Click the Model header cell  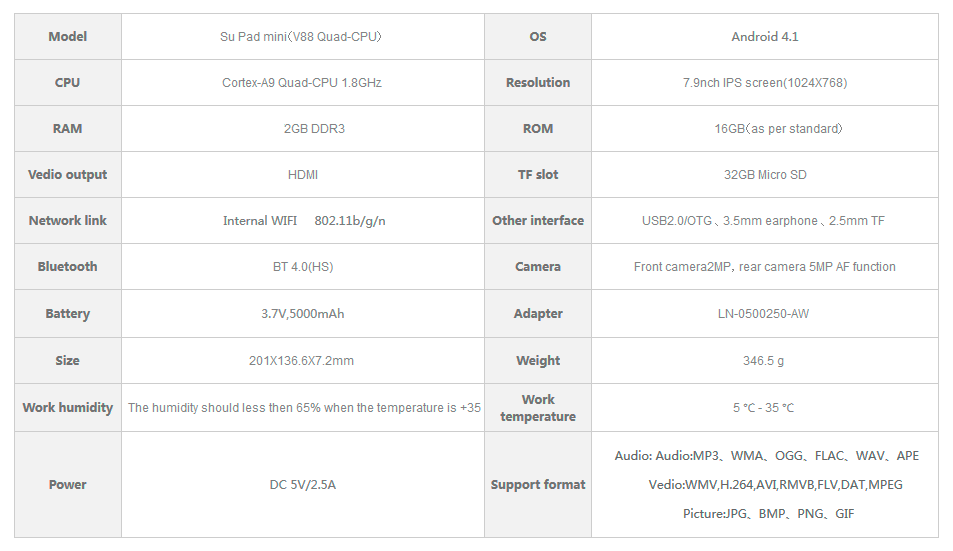coord(67,36)
